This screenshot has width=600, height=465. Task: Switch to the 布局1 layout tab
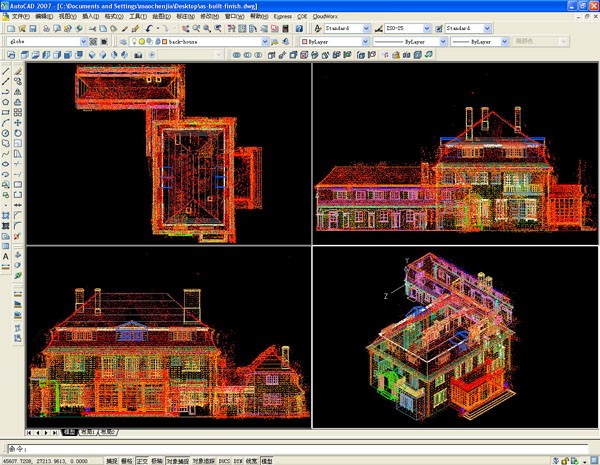pyautogui.click(x=88, y=432)
